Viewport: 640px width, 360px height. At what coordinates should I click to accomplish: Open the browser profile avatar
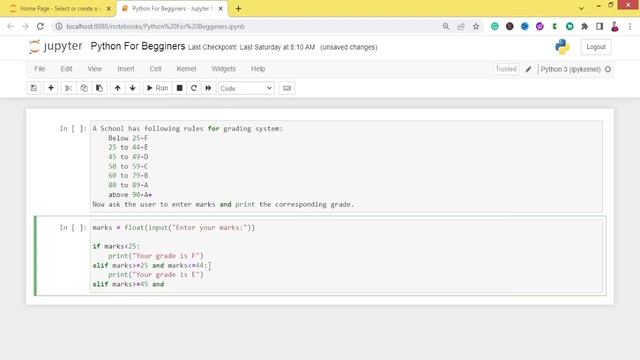click(615, 27)
